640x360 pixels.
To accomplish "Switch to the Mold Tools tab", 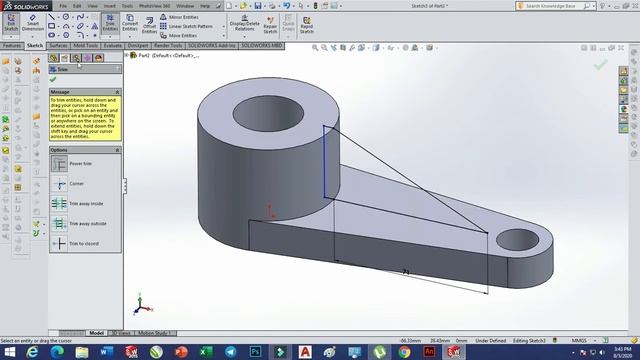I will pyautogui.click(x=85, y=46).
